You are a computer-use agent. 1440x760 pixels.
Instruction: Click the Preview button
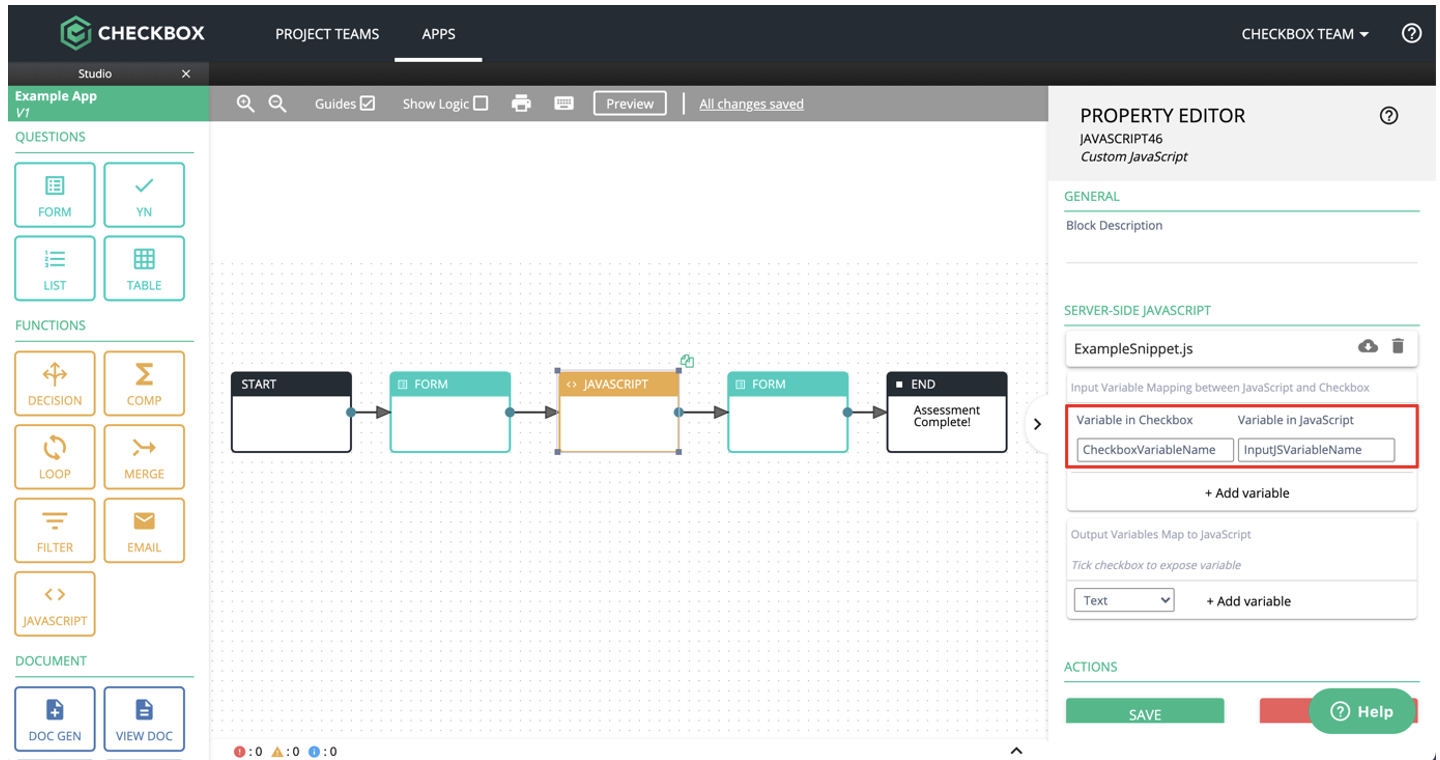pos(630,103)
